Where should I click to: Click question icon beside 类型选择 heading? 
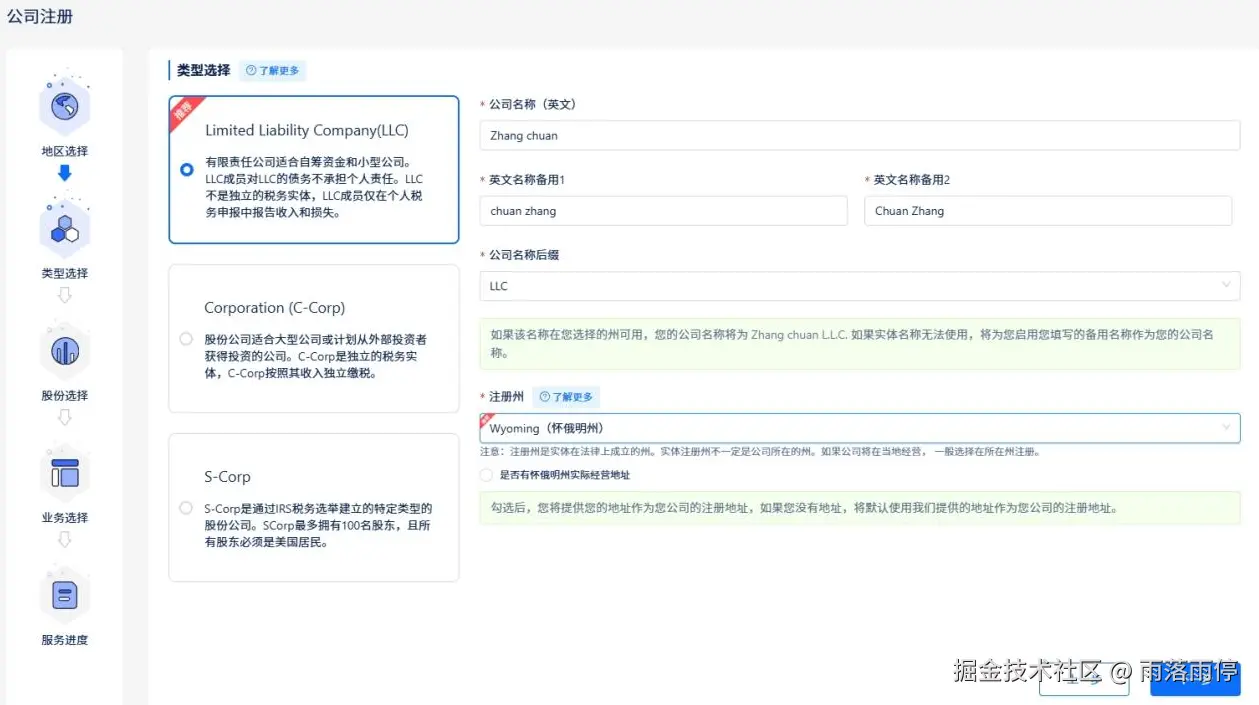[x=251, y=71]
